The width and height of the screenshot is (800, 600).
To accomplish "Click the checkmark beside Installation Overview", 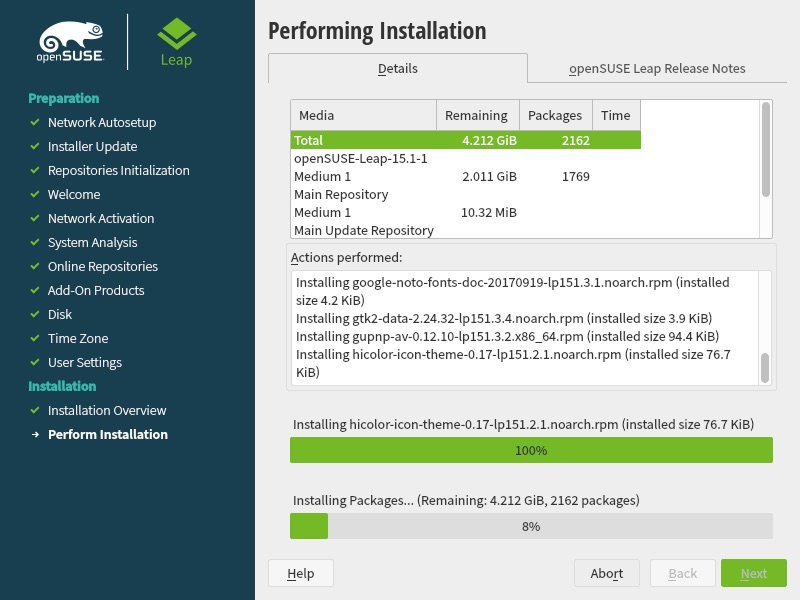I will [x=35, y=410].
